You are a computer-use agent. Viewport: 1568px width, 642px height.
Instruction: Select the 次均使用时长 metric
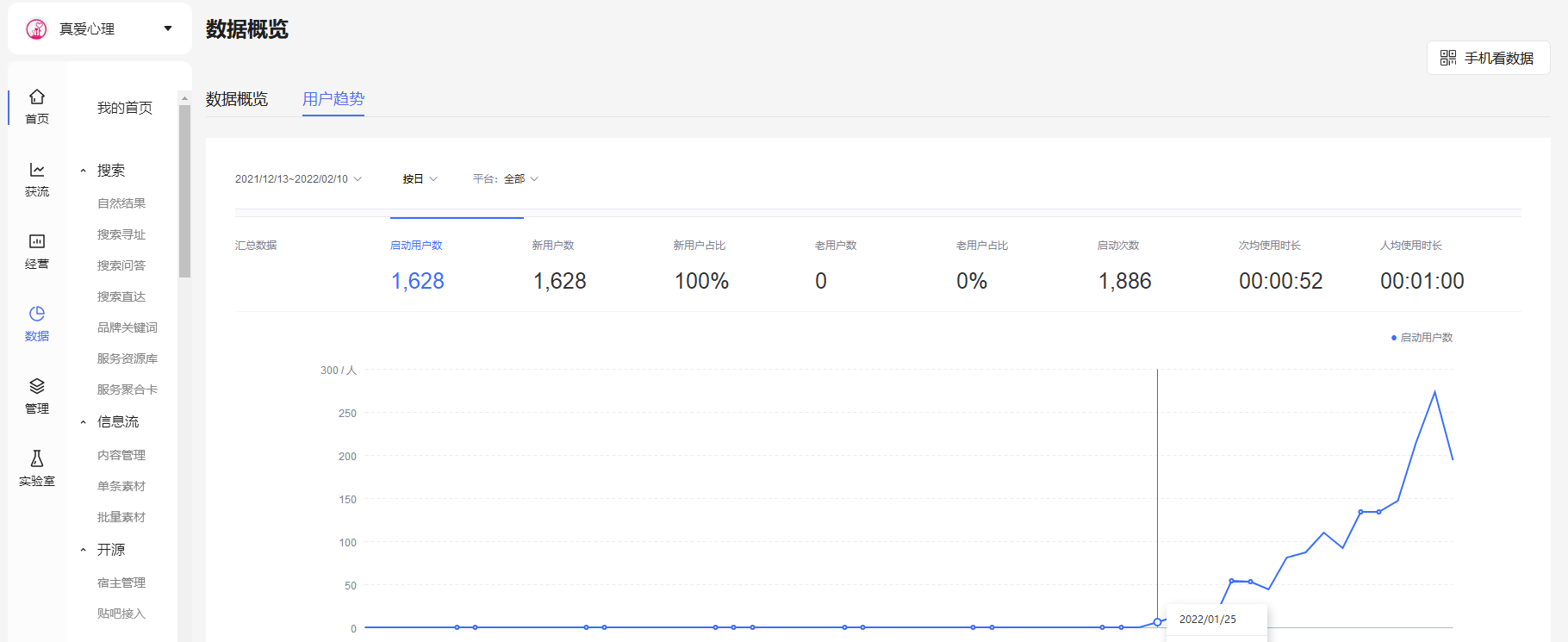point(1270,246)
